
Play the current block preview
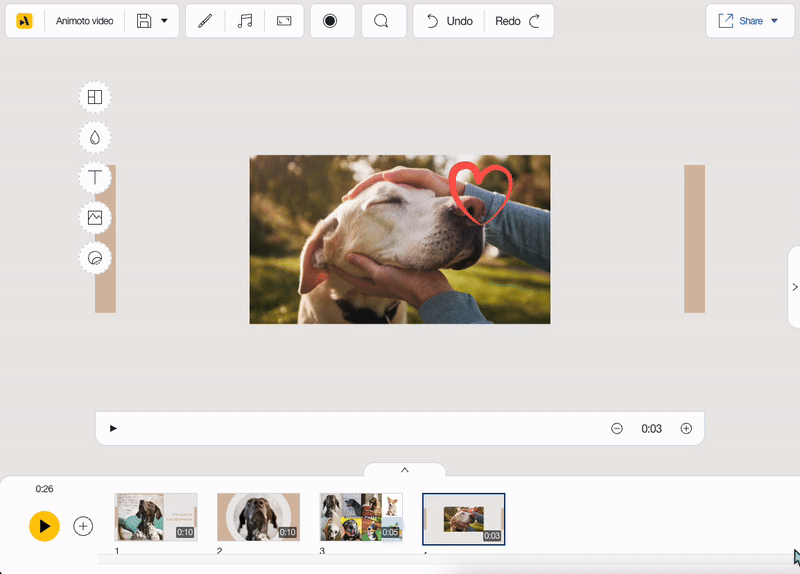click(113, 428)
